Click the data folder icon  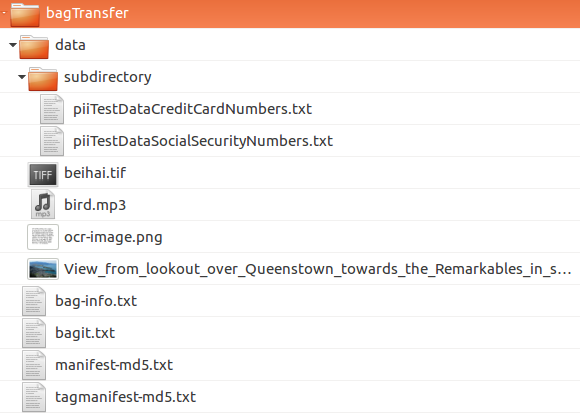34,47
